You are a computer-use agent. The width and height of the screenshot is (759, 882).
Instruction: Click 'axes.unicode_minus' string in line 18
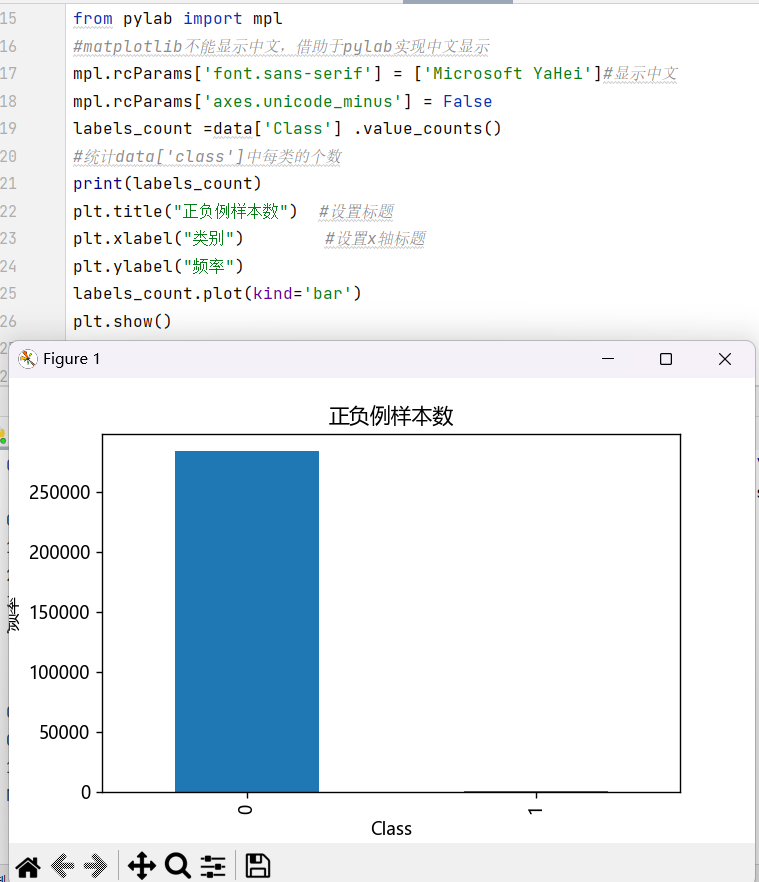pyautogui.click(x=303, y=101)
